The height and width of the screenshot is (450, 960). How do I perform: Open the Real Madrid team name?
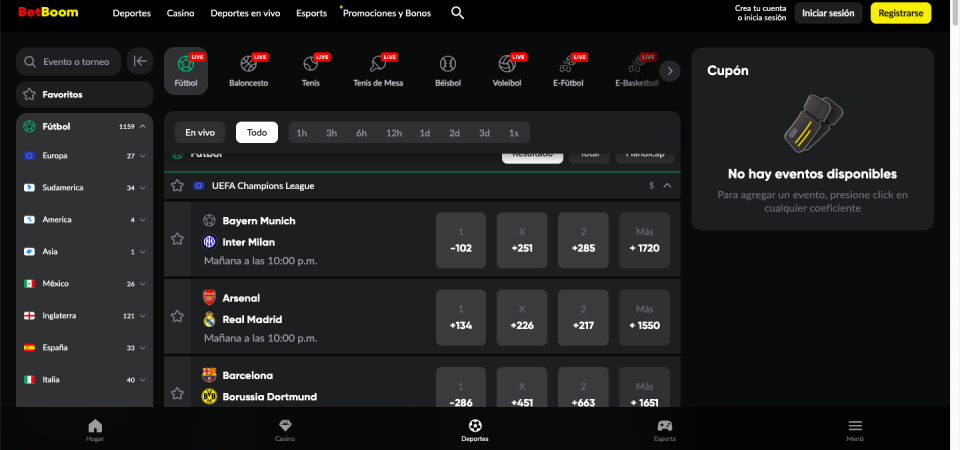pos(252,319)
